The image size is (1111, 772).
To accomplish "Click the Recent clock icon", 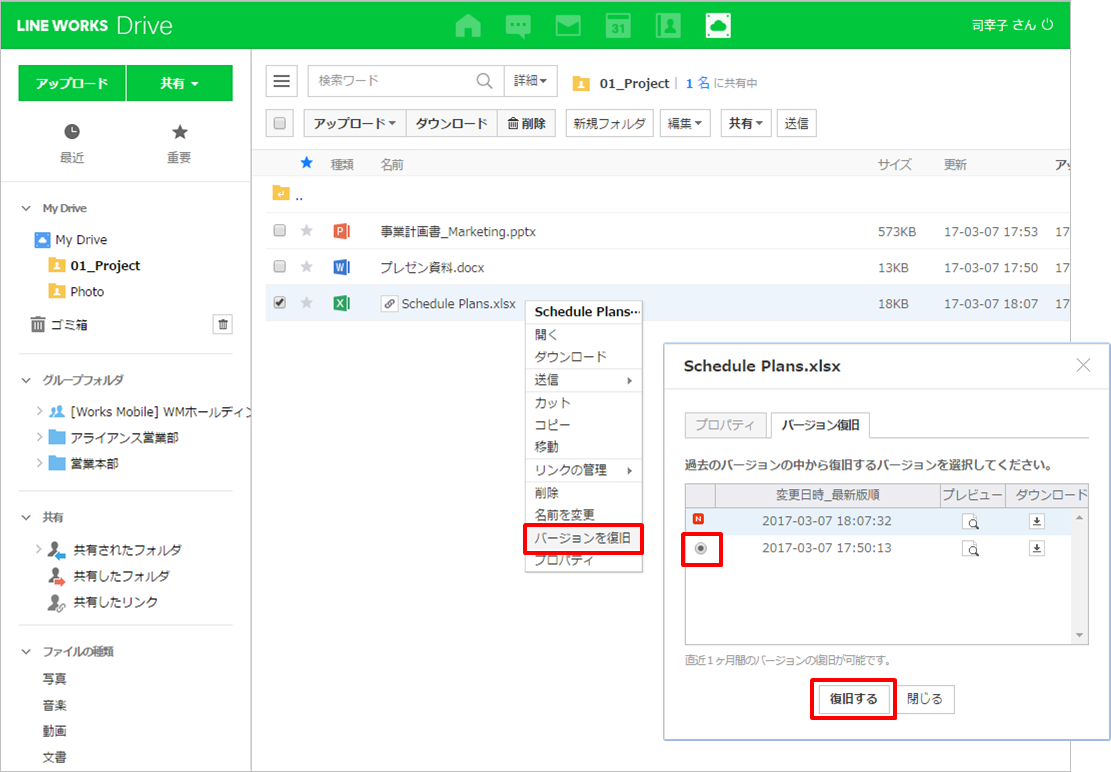I will [72, 132].
